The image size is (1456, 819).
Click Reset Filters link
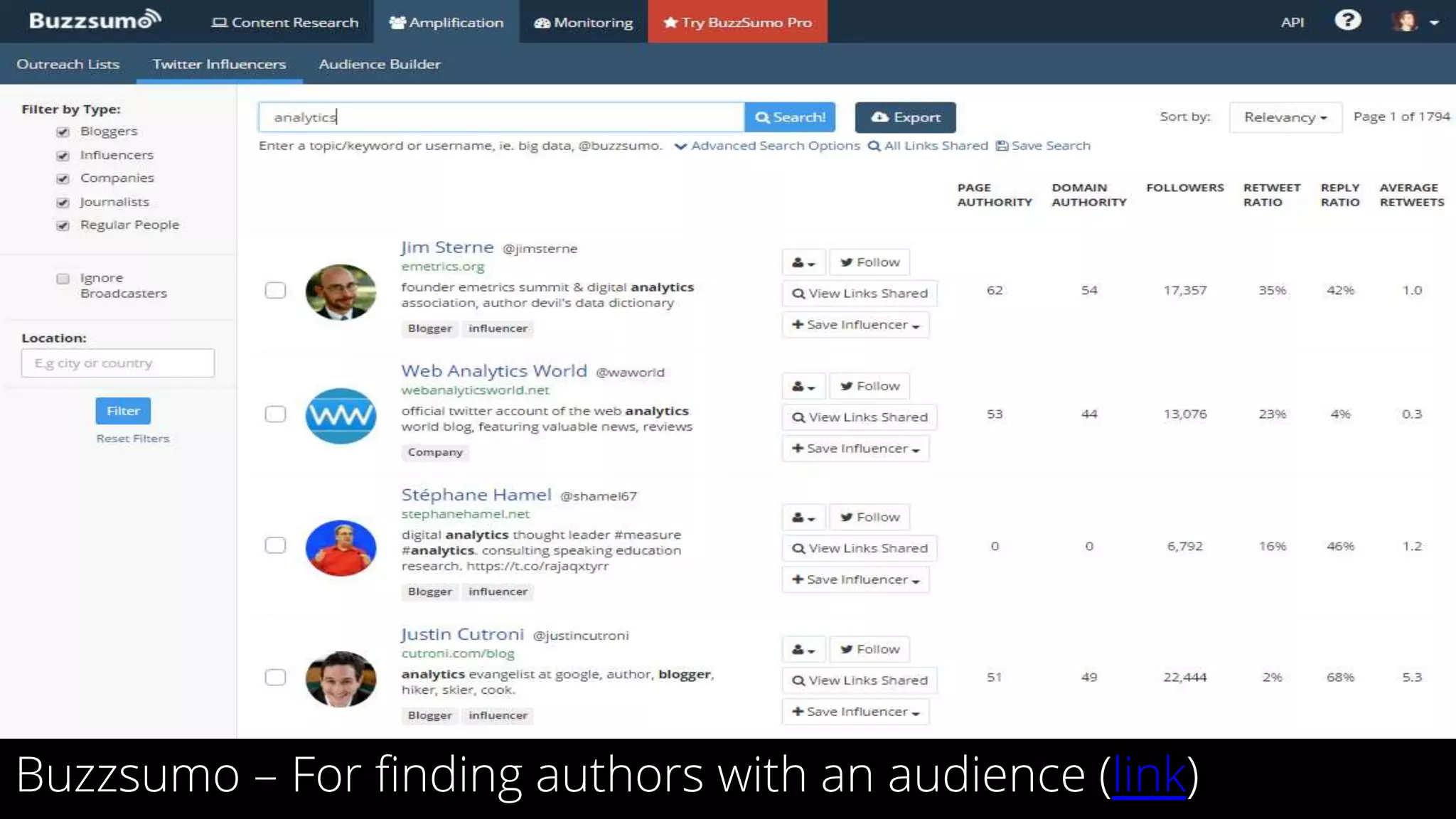coord(133,439)
